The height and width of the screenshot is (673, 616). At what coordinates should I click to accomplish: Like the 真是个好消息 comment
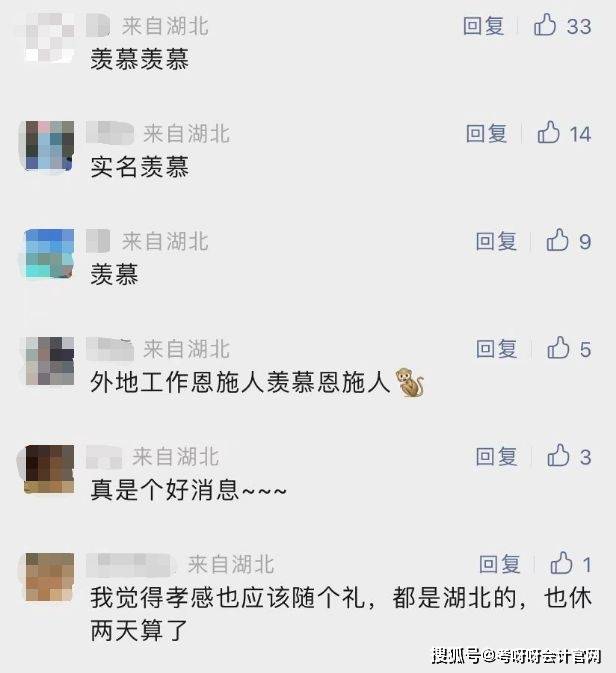tap(558, 455)
